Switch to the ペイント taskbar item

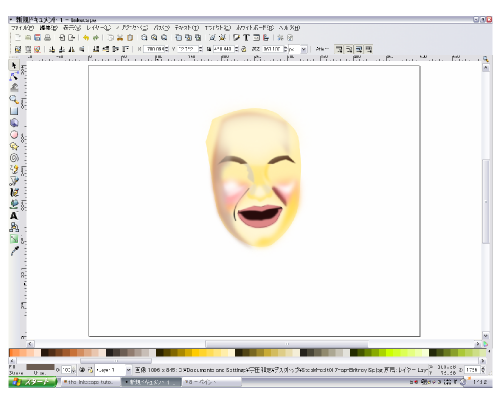click(x=211, y=382)
